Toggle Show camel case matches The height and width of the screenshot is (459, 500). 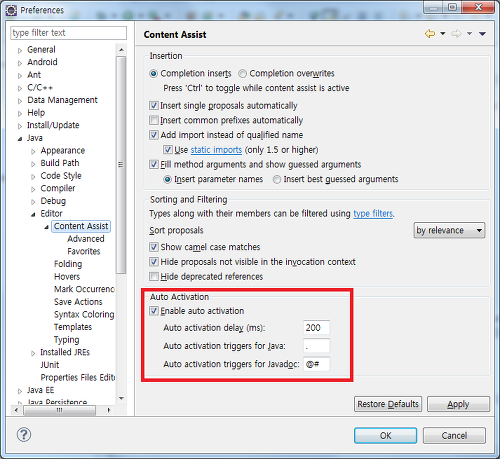tap(154, 247)
